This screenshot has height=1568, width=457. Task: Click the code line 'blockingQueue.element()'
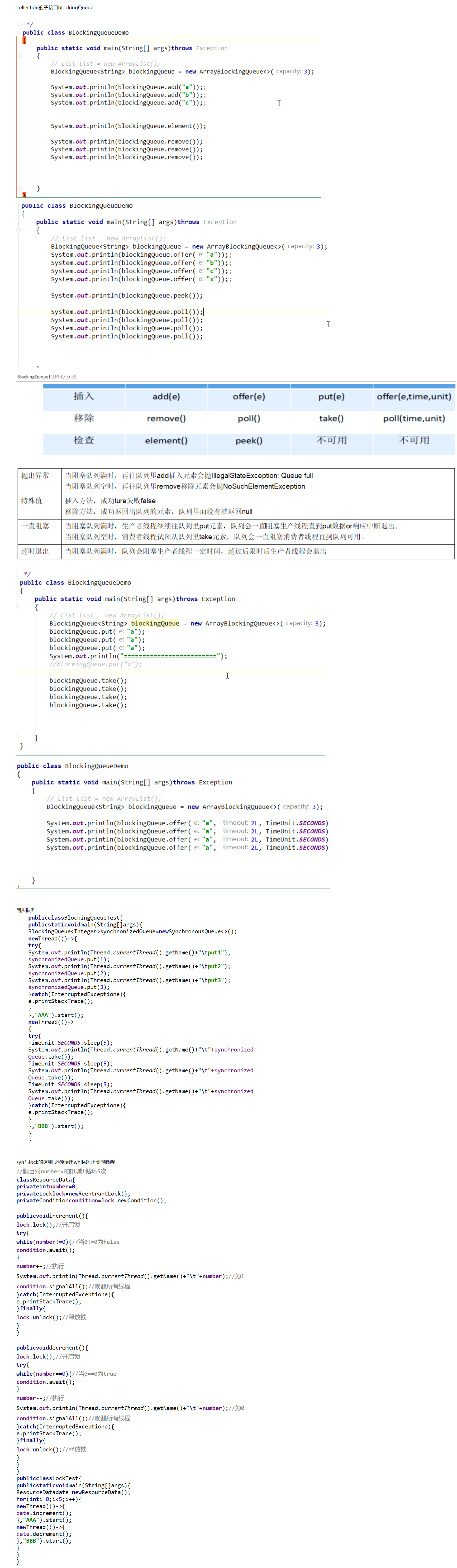click(128, 126)
